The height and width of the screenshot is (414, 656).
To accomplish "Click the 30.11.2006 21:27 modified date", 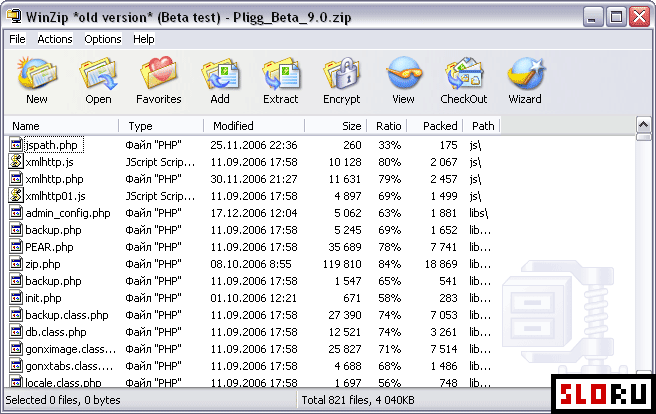I will tap(254, 179).
